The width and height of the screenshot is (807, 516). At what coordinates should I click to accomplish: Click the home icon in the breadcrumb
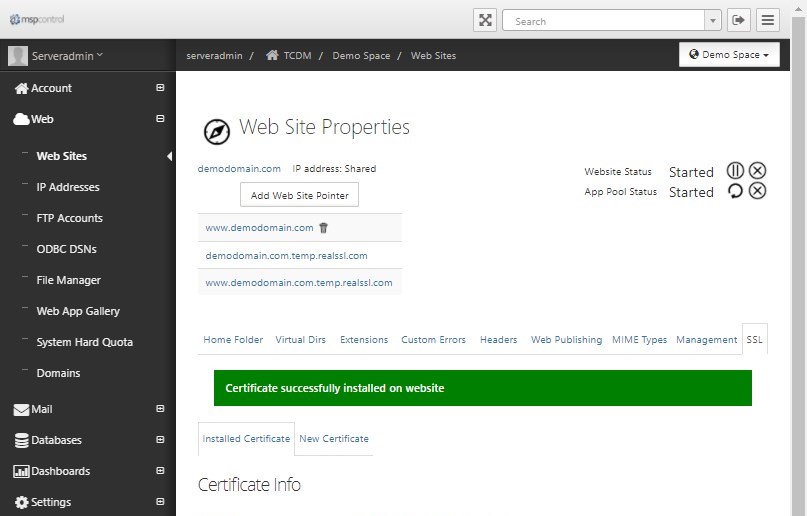pos(272,55)
